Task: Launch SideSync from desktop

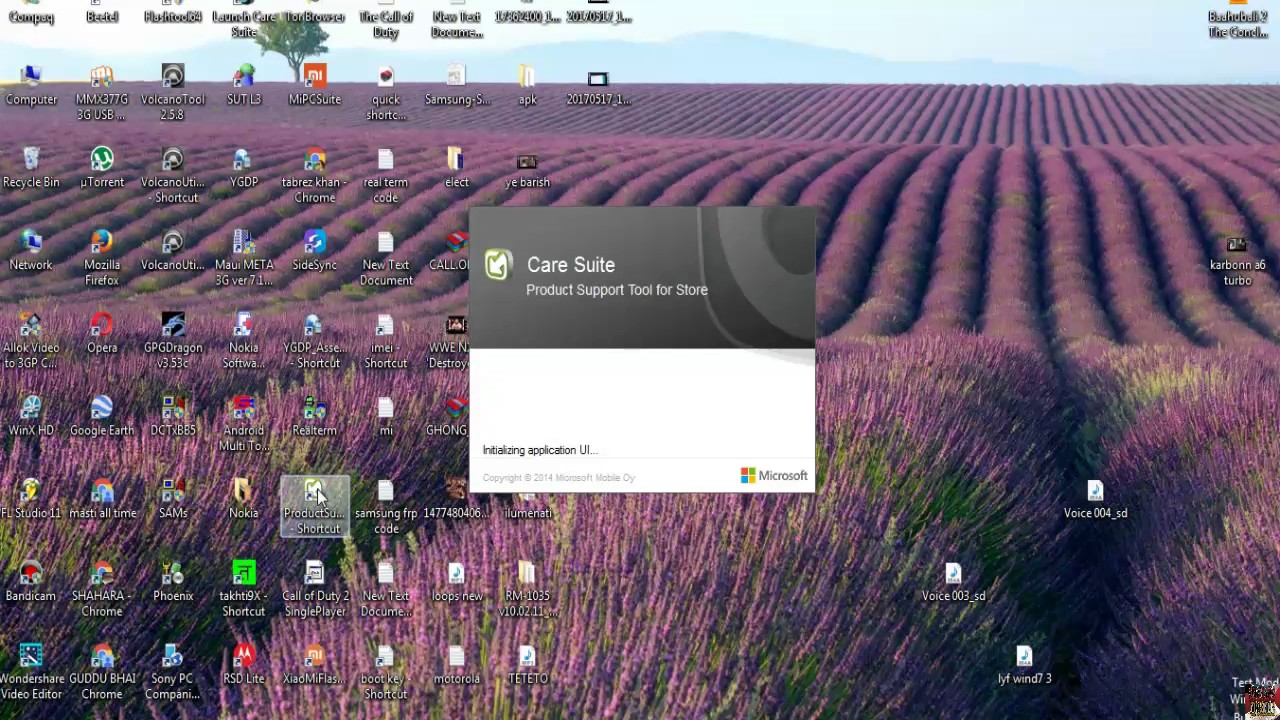Action: pos(315,252)
